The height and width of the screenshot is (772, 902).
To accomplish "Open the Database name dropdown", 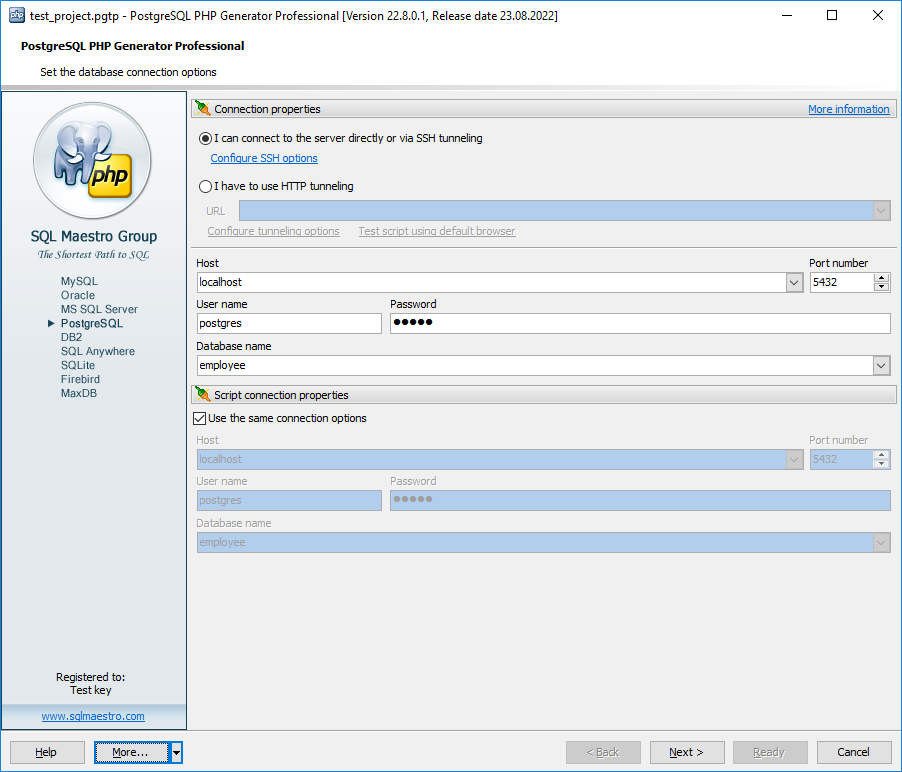I will [x=881, y=366].
